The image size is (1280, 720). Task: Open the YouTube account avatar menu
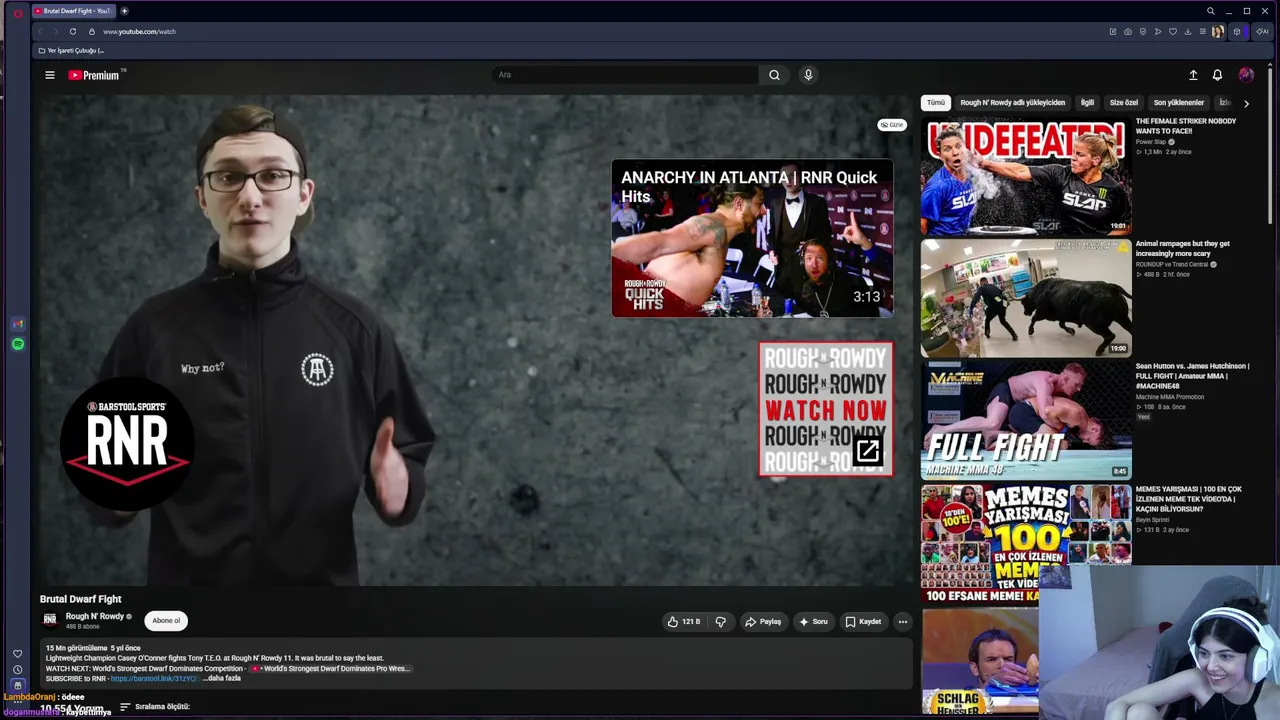pyautogui.click(x=1246, y=75)
